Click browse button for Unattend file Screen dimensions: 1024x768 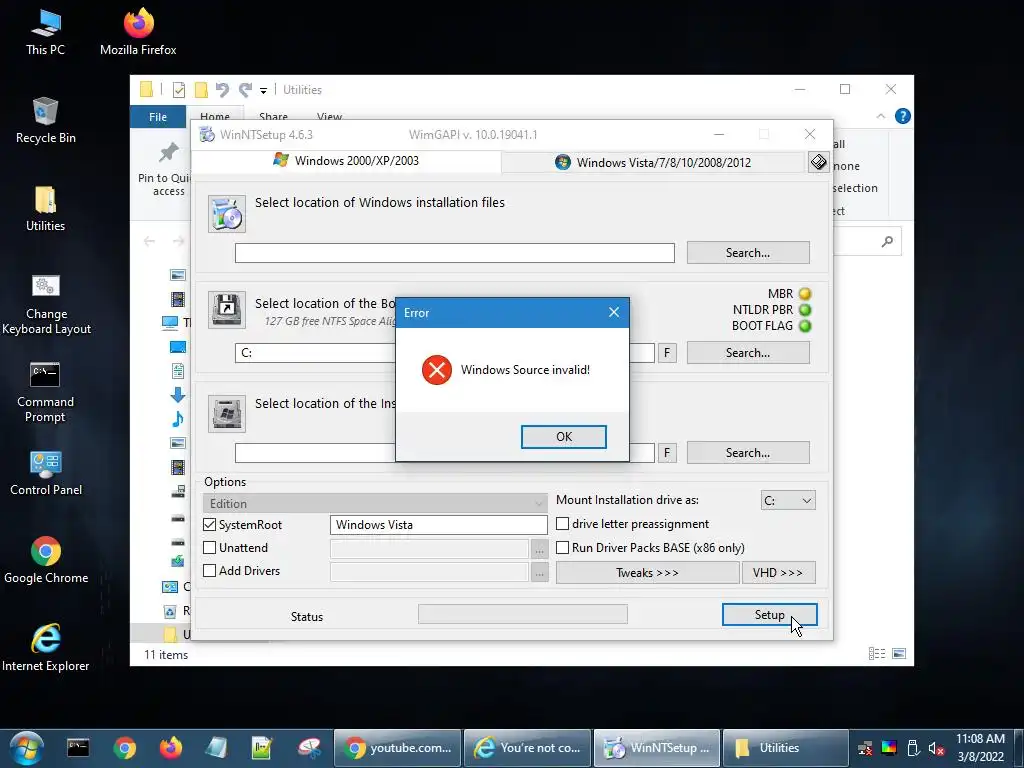(539, 549)
